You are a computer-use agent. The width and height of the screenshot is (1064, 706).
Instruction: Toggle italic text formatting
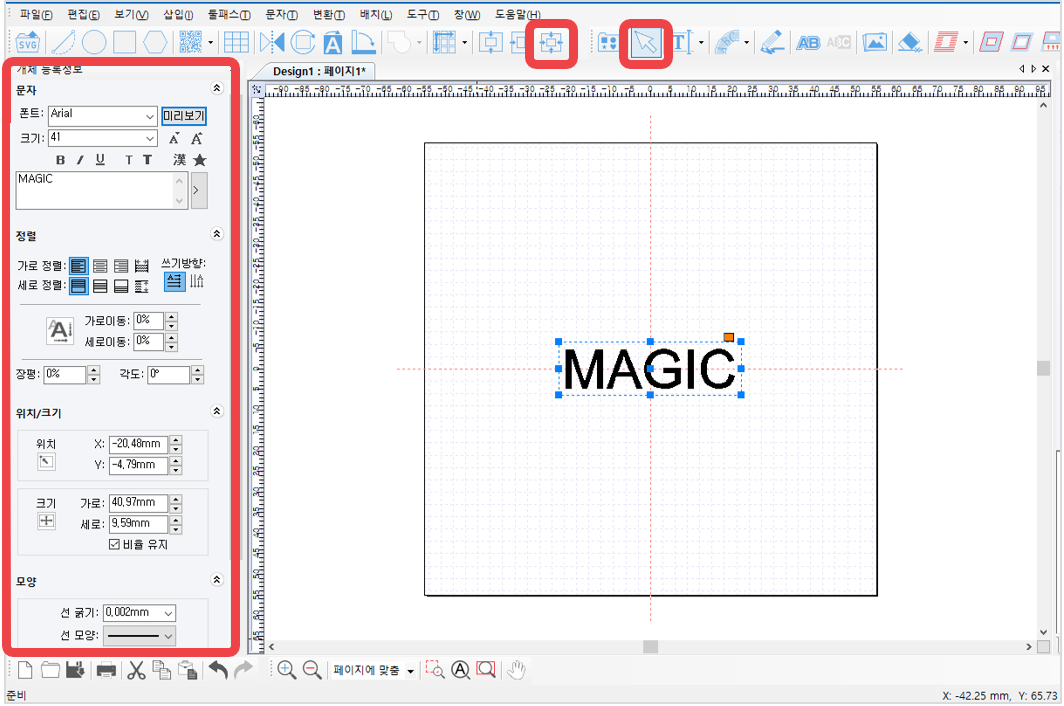click(x=80, y=160)
